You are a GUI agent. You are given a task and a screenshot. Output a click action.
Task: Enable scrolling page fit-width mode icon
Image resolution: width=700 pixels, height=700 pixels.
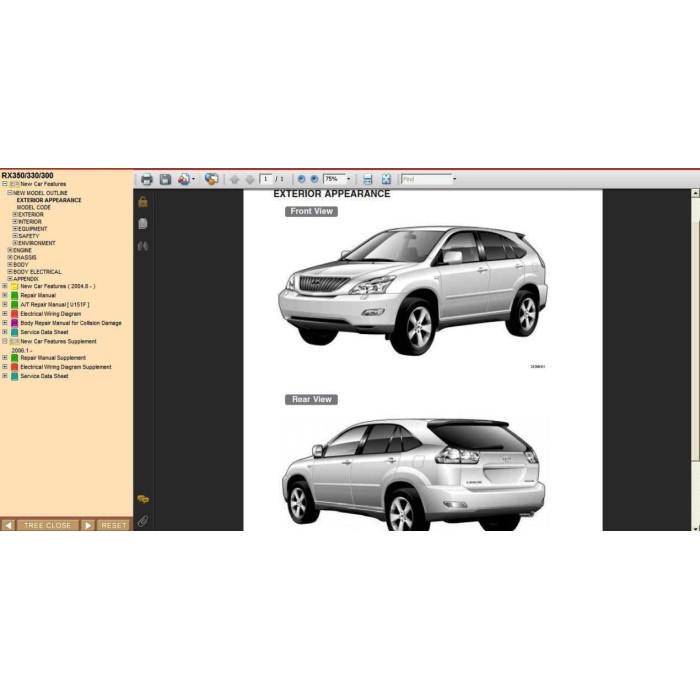click(367, 179)
